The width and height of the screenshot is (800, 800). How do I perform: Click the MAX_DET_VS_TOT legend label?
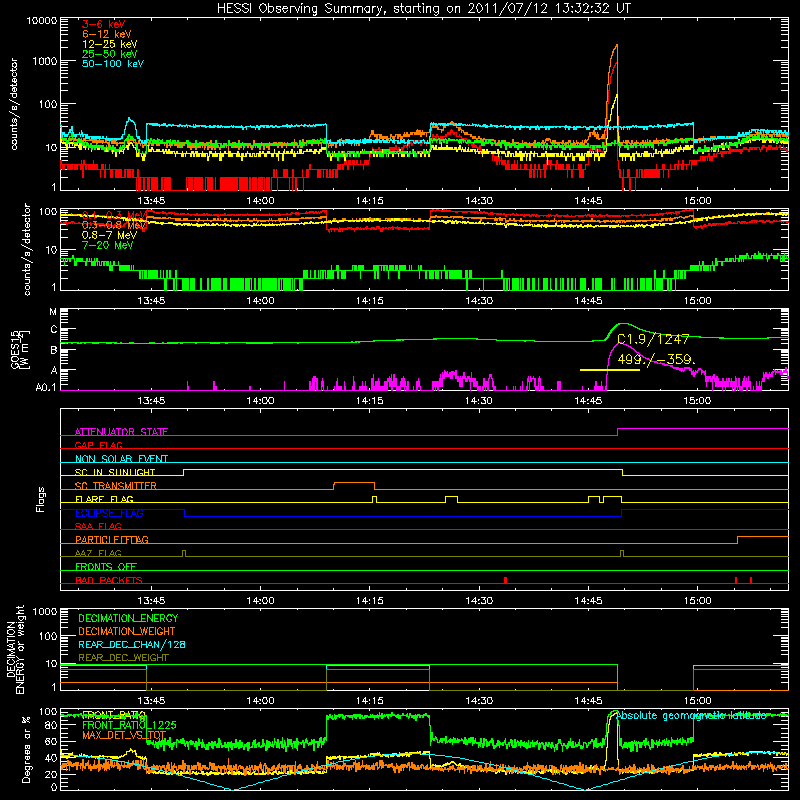124,735
